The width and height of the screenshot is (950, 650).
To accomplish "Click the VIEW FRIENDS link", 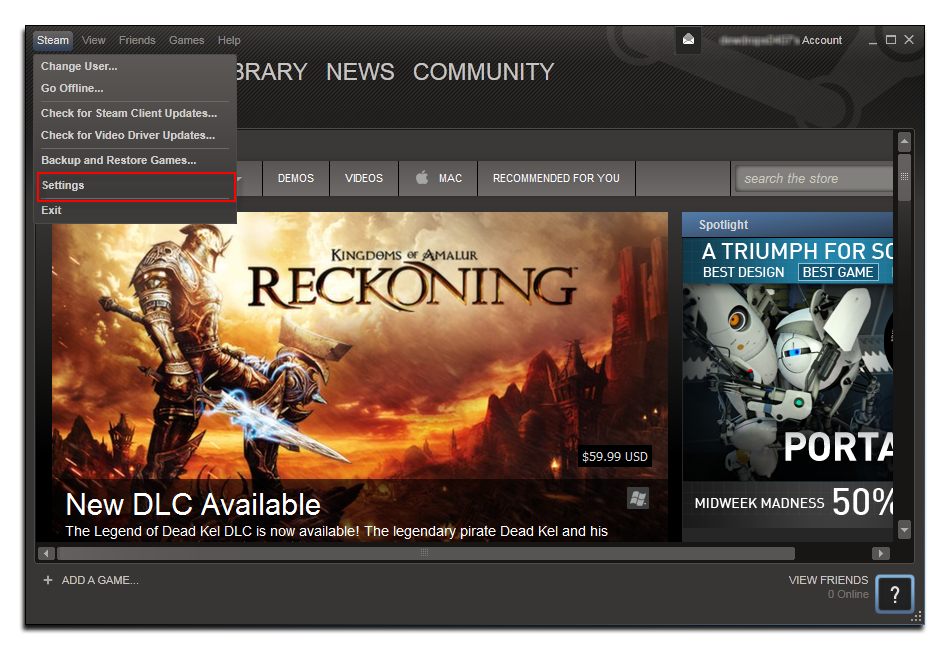I will pyautogui.click(x=828, y=580).
